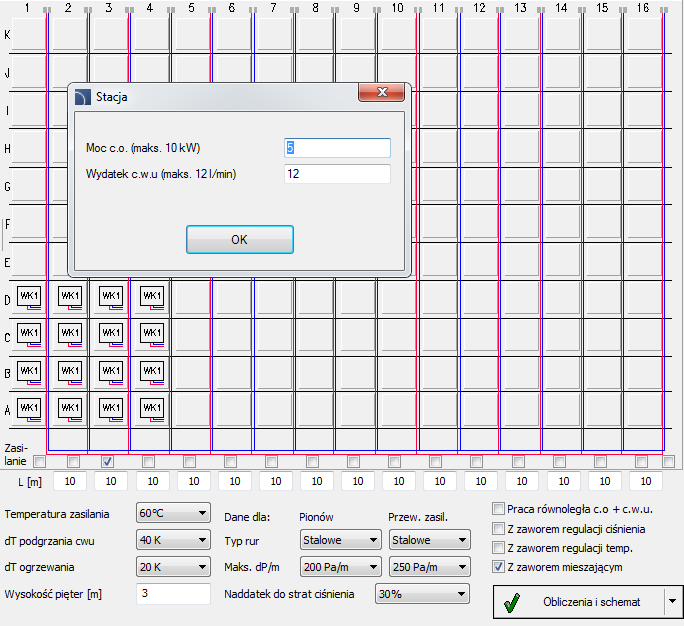Select WK1 station in row D, column 3

click(x=111, y=296)
